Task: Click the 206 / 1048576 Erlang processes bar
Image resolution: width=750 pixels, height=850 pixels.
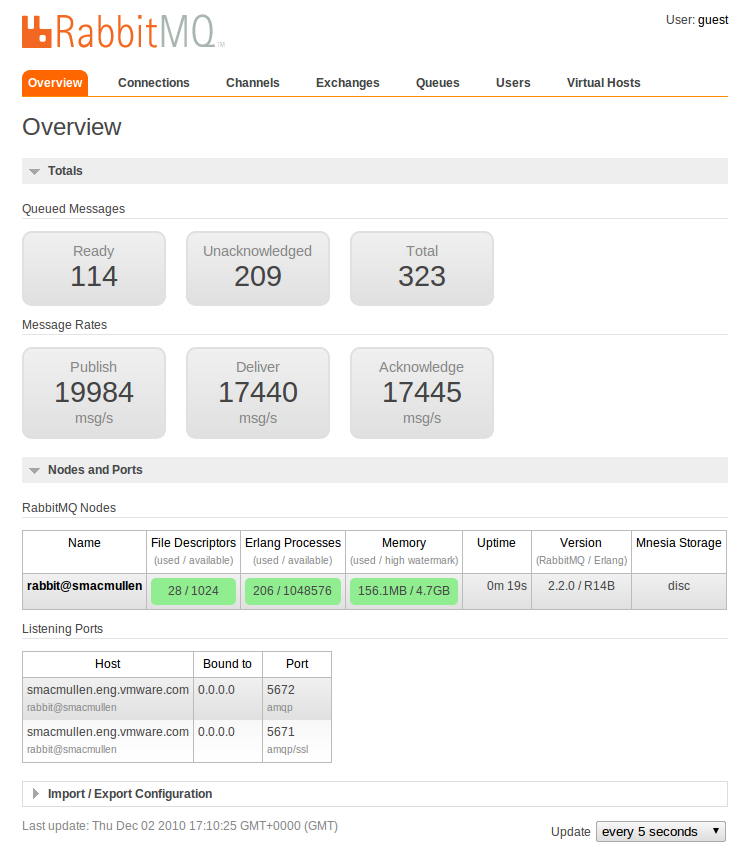Action: pyautogui.click(x=293, y=591)
